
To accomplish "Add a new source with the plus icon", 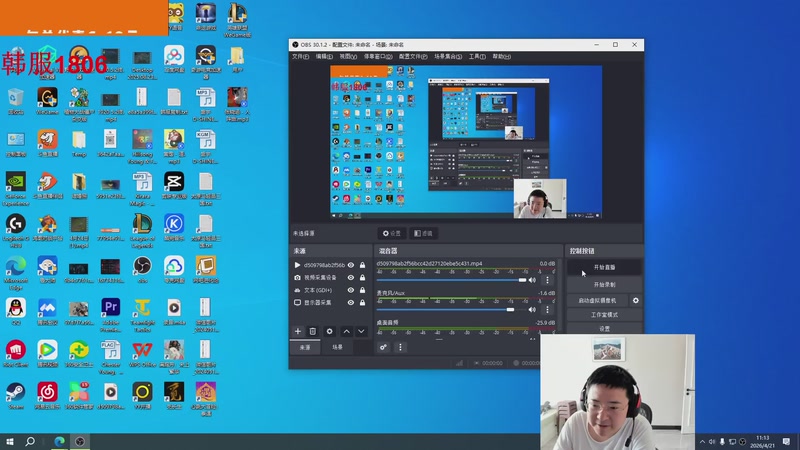I will (x=298, y=331).
